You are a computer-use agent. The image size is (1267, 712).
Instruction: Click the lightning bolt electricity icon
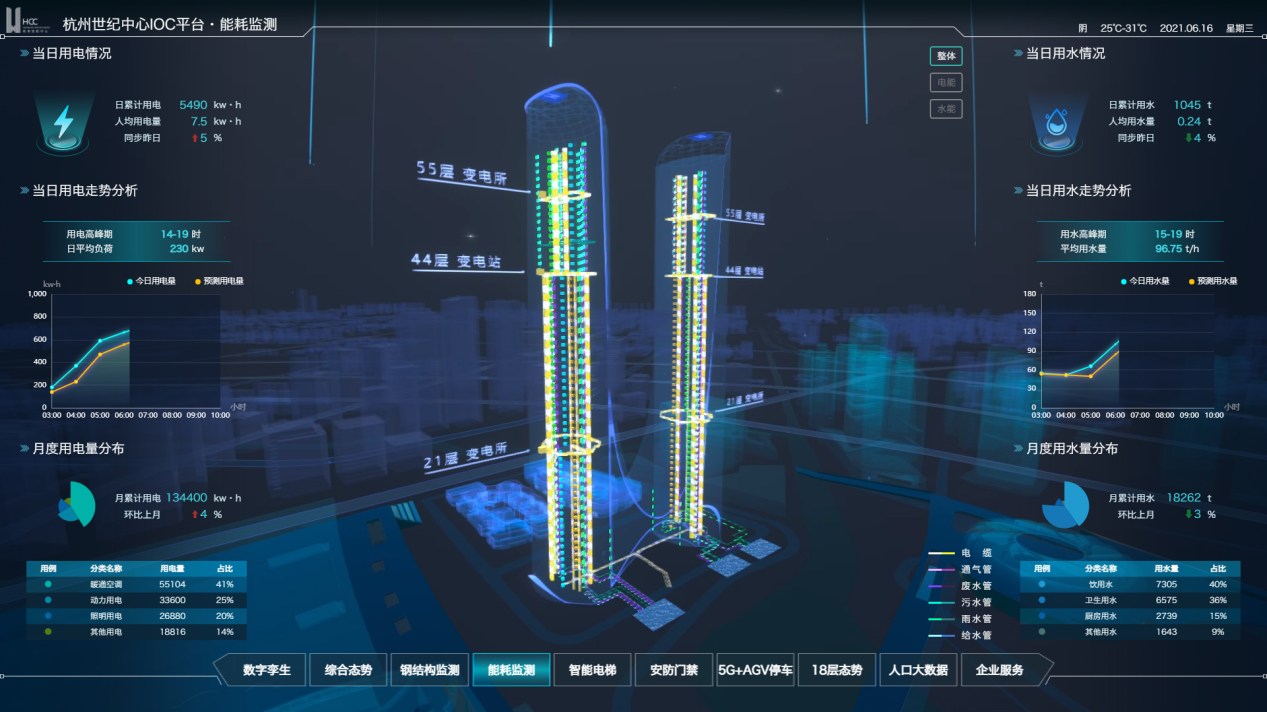[x=63, y=122]
